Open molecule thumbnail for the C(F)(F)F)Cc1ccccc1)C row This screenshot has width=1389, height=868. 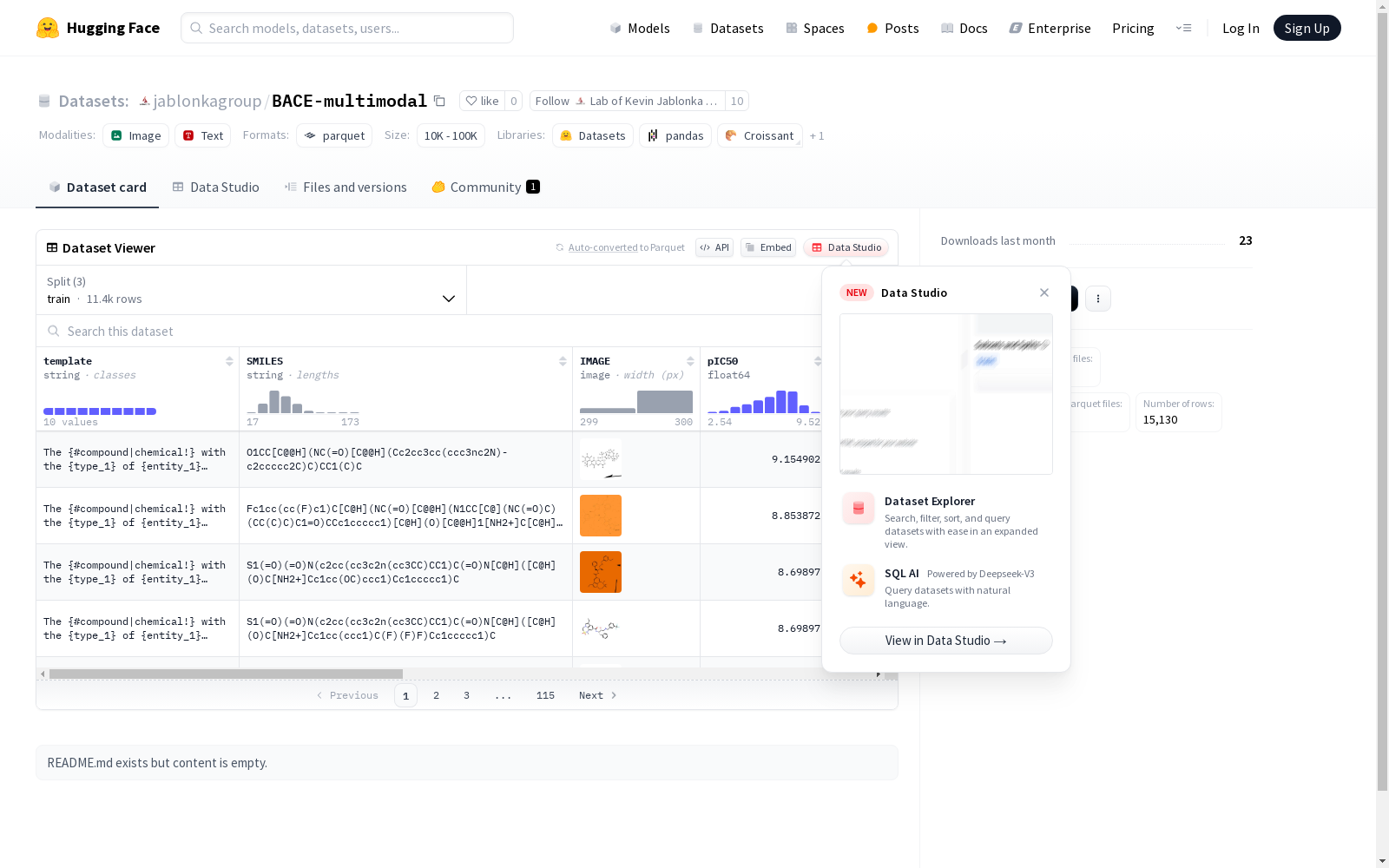pos(601,628)
